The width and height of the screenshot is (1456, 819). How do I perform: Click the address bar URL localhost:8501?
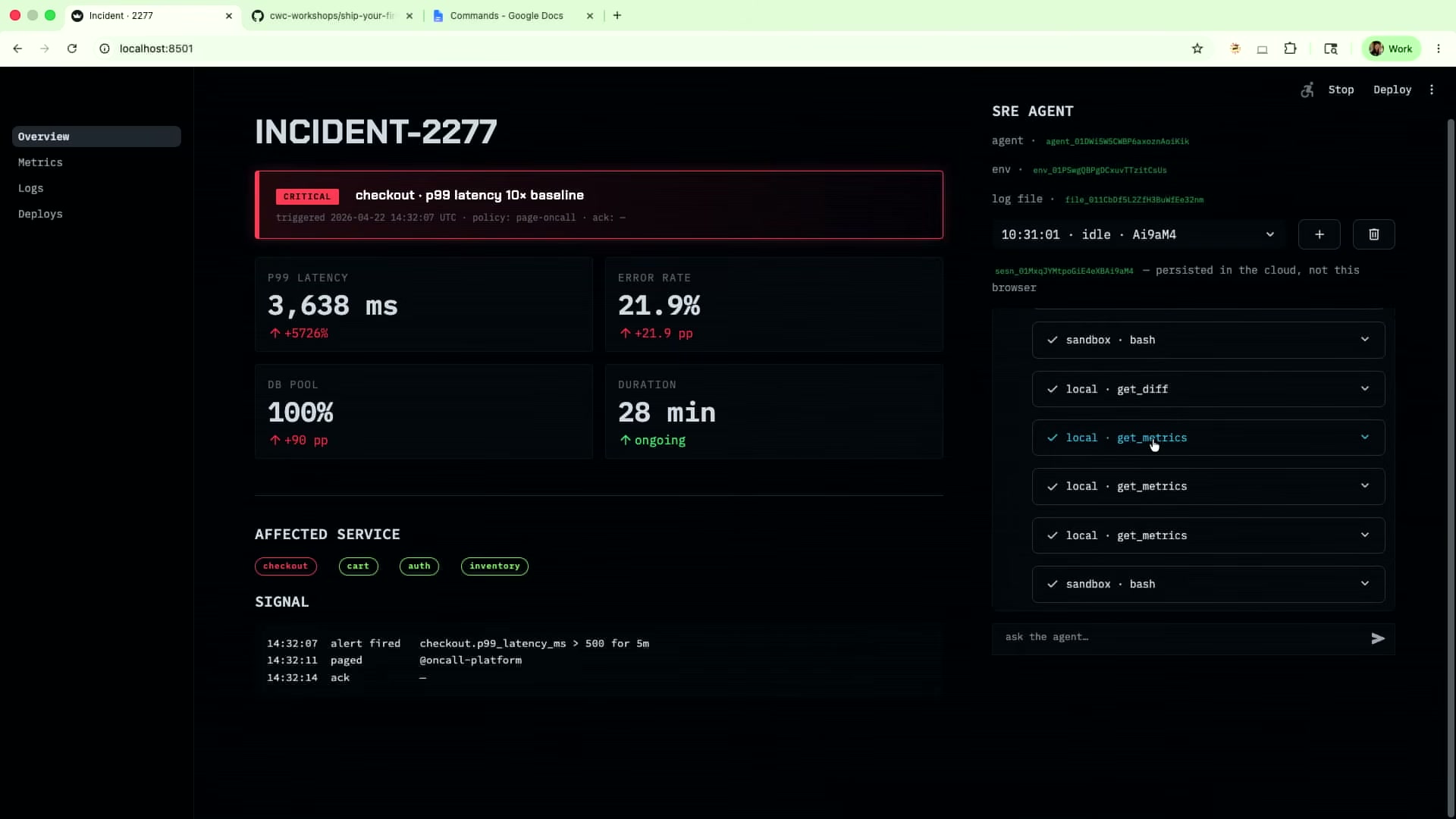click(x=156, y=49)
